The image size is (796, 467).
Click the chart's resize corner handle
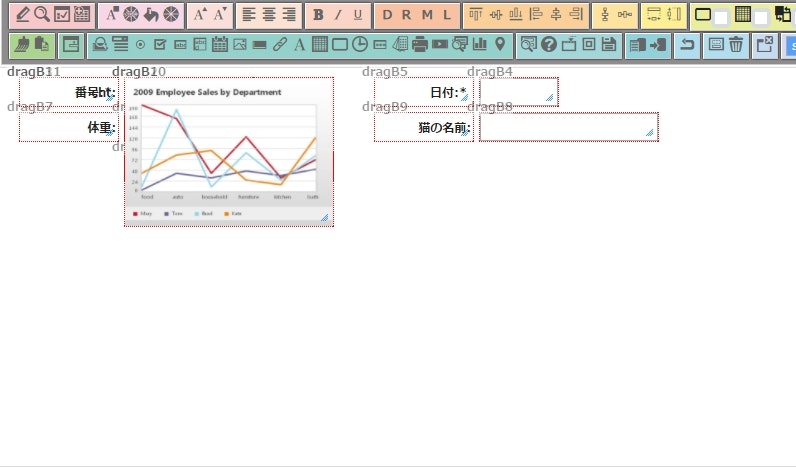point(324,218)
